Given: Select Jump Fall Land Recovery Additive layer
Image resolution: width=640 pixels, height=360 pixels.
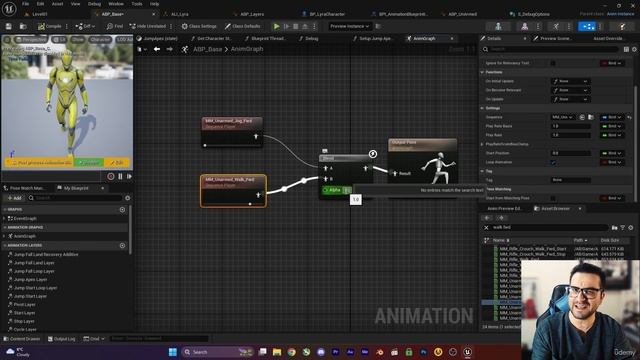Looking at the screenshot, I should click(x=46, y=254).
